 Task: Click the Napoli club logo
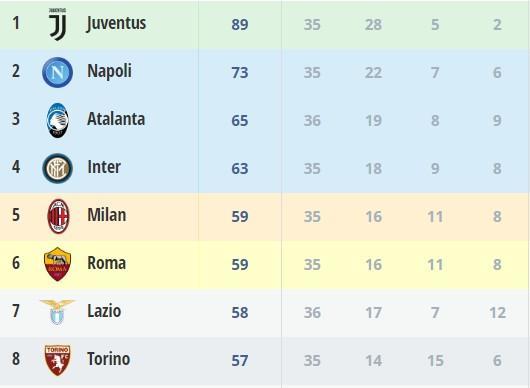click(x=57, y=72)
